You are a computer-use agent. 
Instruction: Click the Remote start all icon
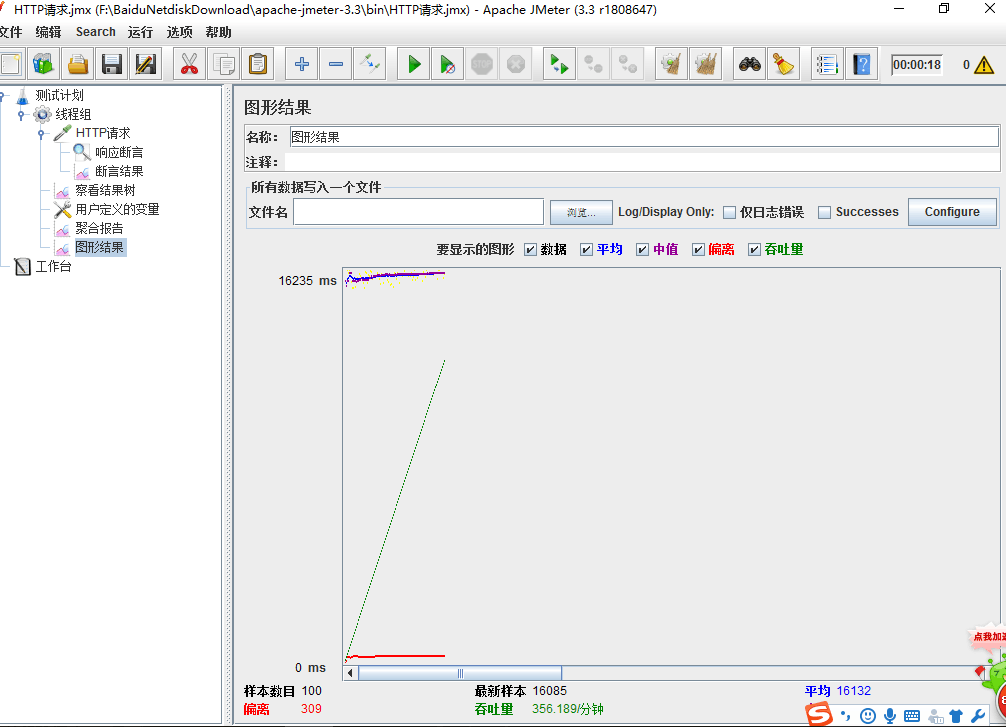coord(559,64)
